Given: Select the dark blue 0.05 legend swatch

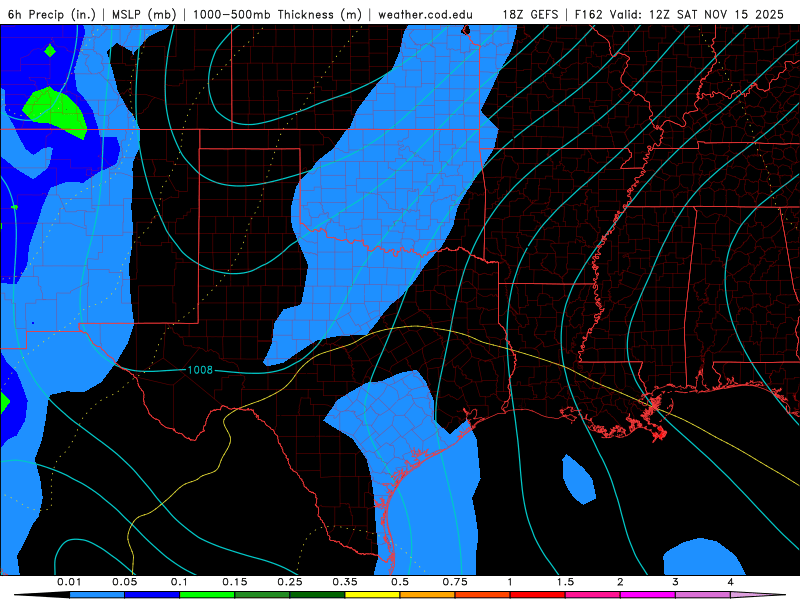Looking at the screenshot, I should click(152, 595).
